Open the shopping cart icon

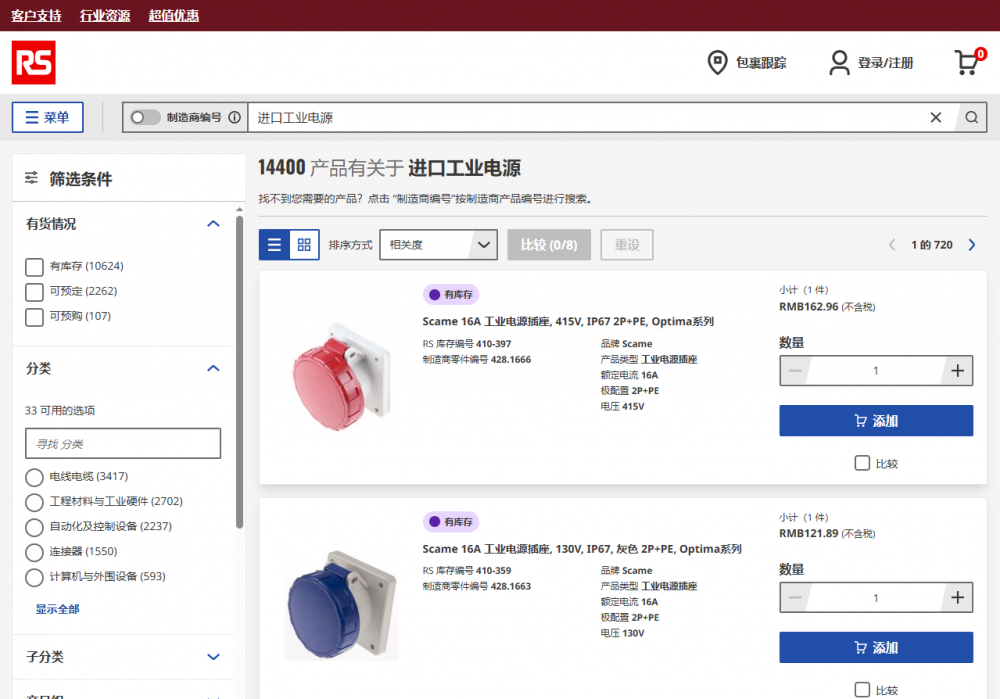[x=969, y=62]
